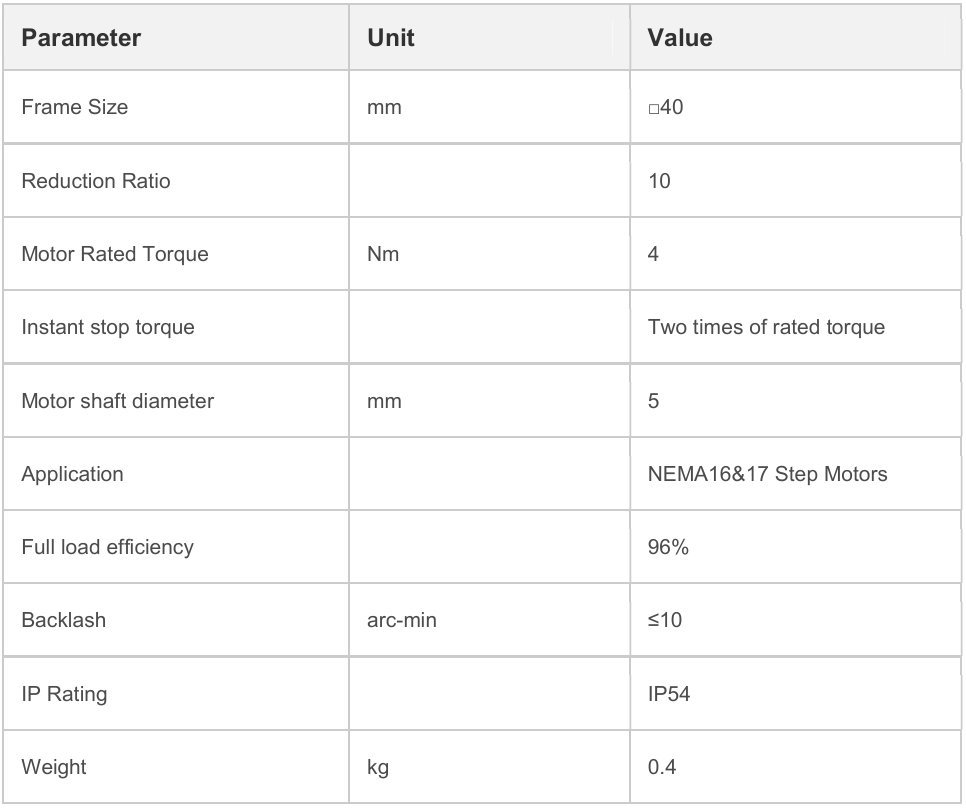
Task: Click the Application row label
Action: tap(72, 474)
